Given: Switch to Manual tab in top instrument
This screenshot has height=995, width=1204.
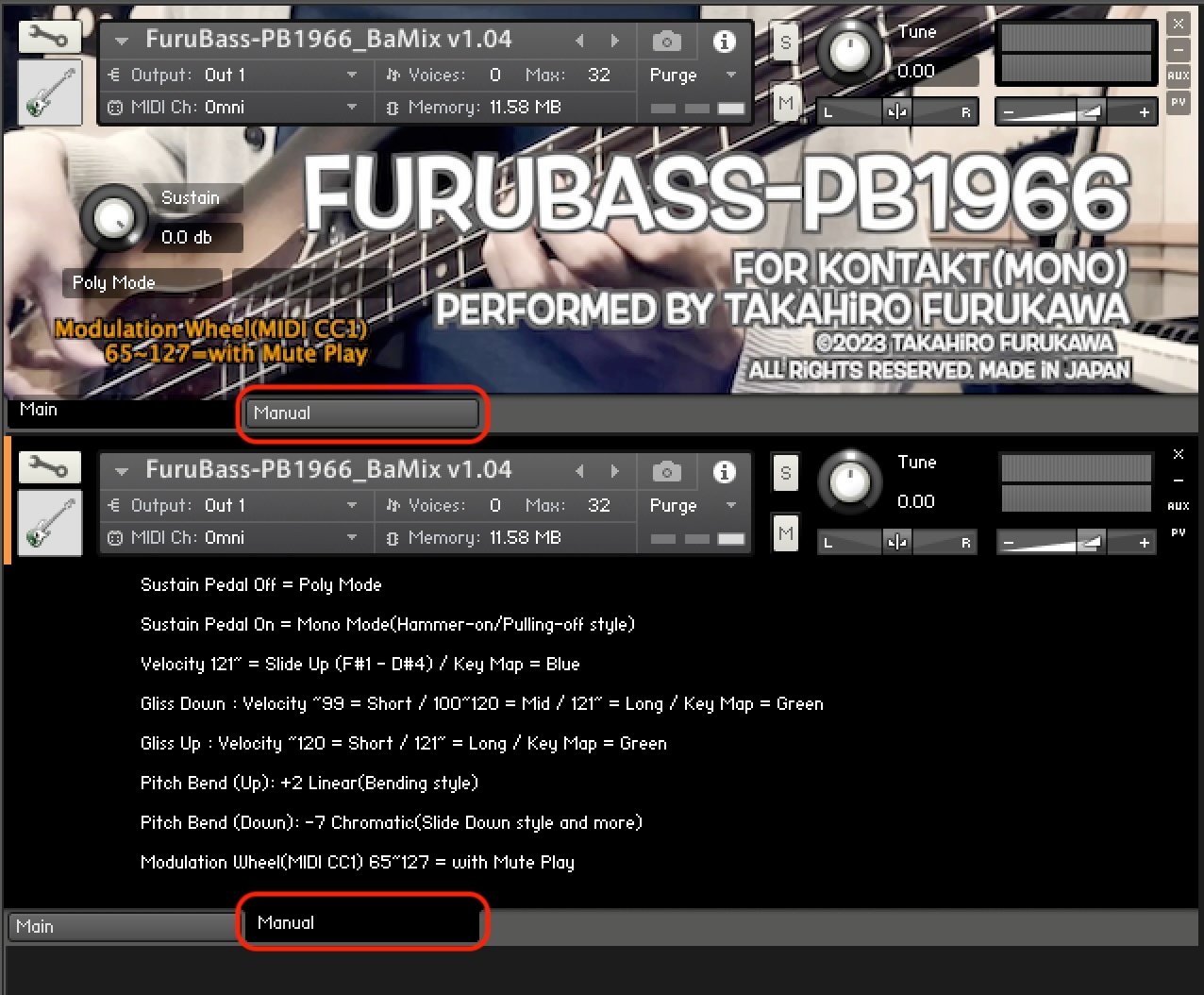Looking at the screenshot, I should coord(361,413).
